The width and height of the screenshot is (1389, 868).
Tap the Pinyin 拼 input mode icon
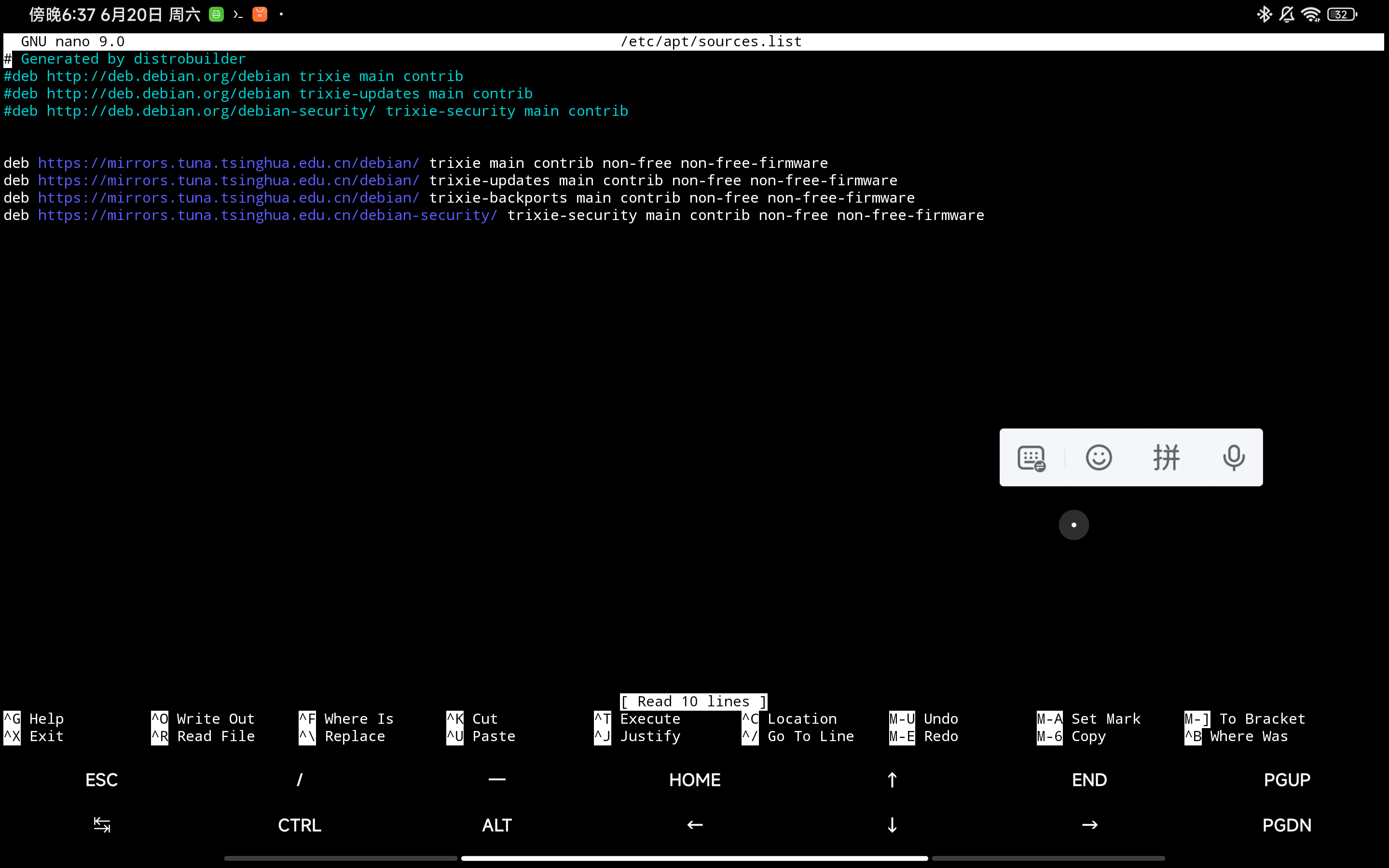point(1166,457)
